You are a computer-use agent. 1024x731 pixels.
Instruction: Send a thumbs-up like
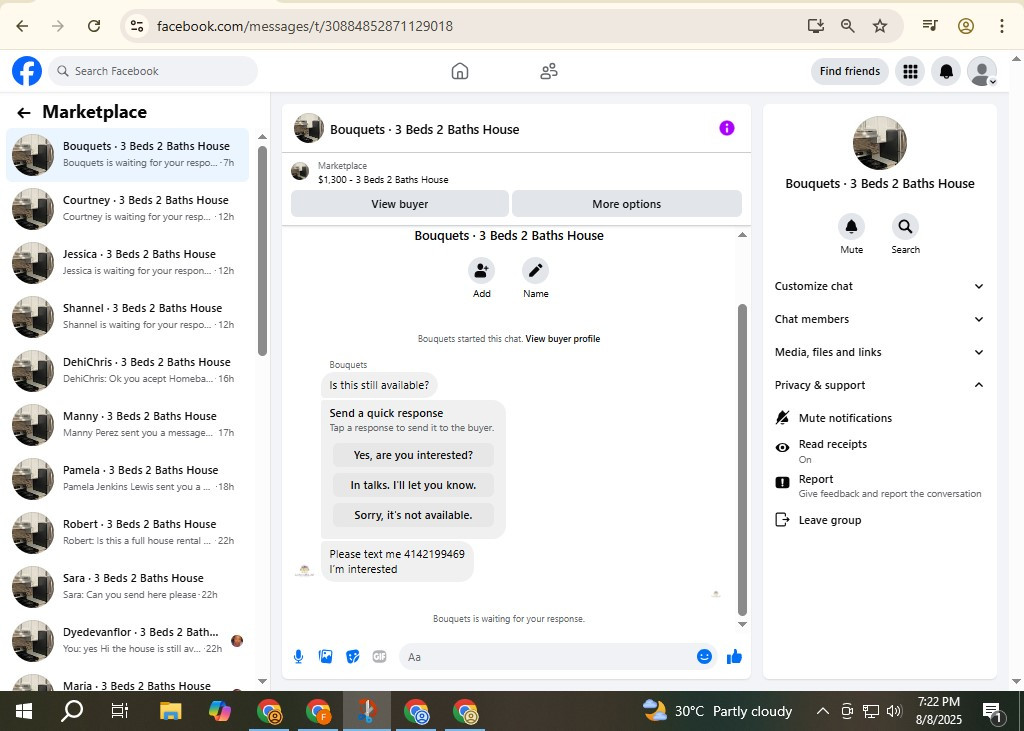point(734,657)
